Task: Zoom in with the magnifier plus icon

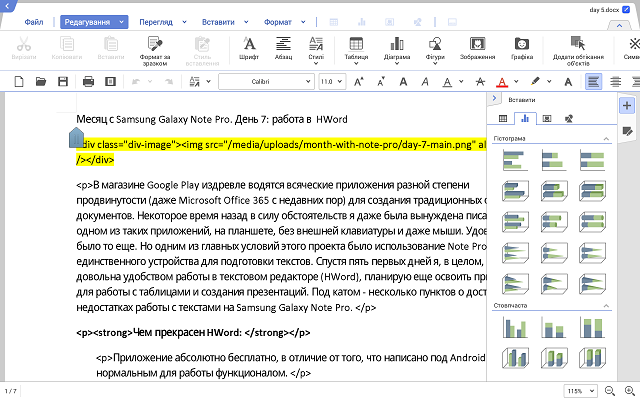Action: pyautogui.click(x=630, y=391)
